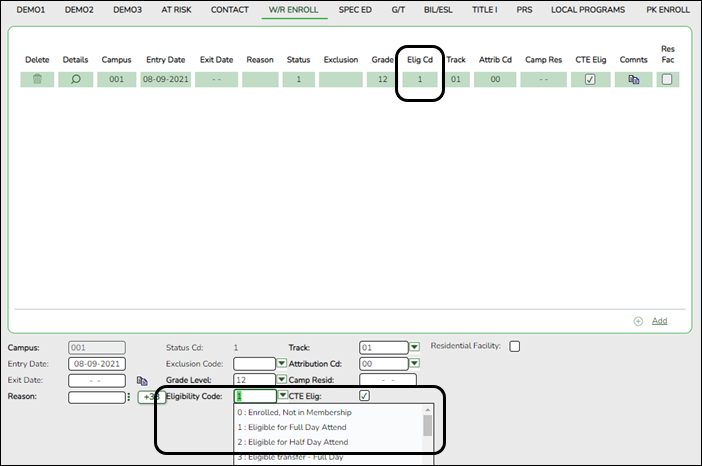Click the Eligibility Code input field
The width and height of the screenshot is (702, 466).
255,396
